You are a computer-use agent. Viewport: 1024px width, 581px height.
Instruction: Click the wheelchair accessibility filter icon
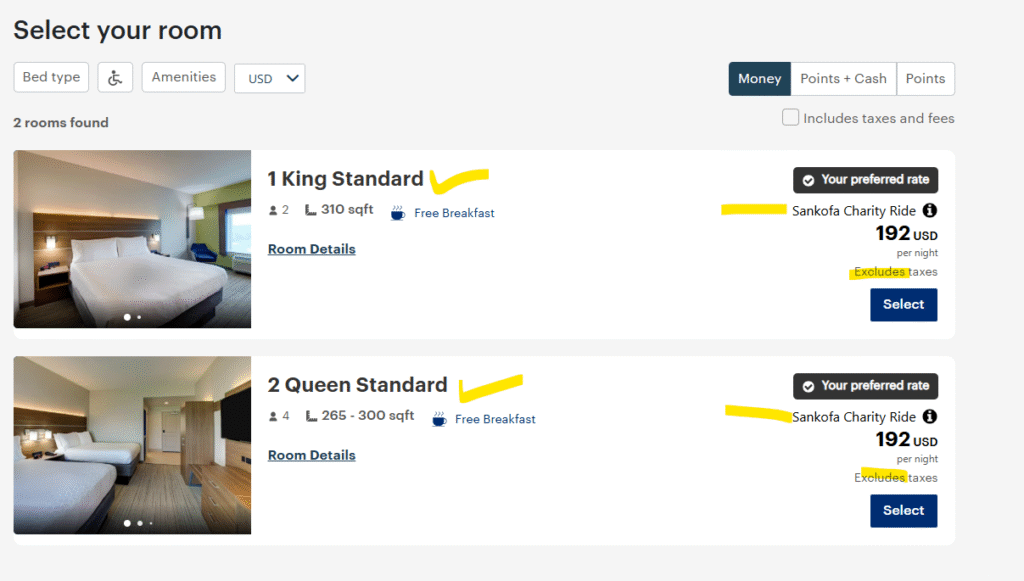[x=115, y=78]
